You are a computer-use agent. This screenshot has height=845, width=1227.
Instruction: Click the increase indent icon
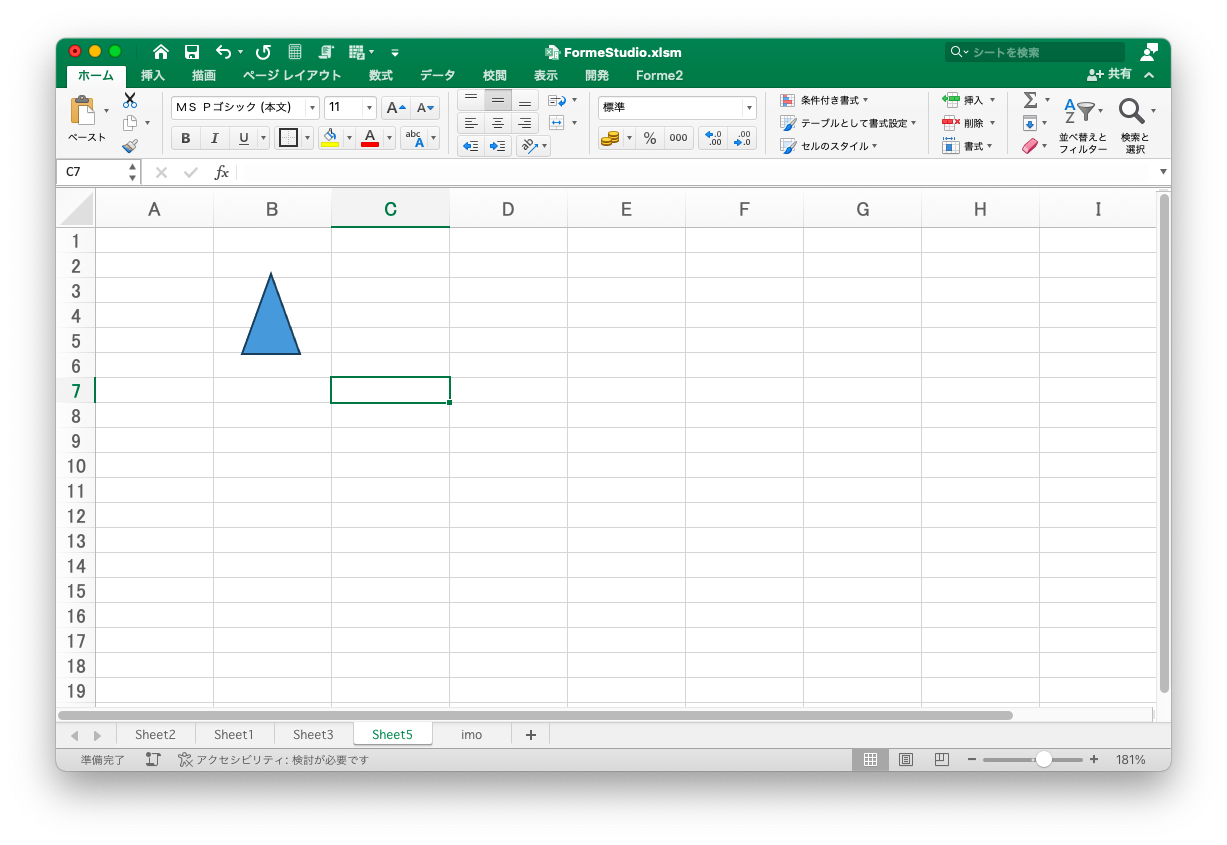498,146
